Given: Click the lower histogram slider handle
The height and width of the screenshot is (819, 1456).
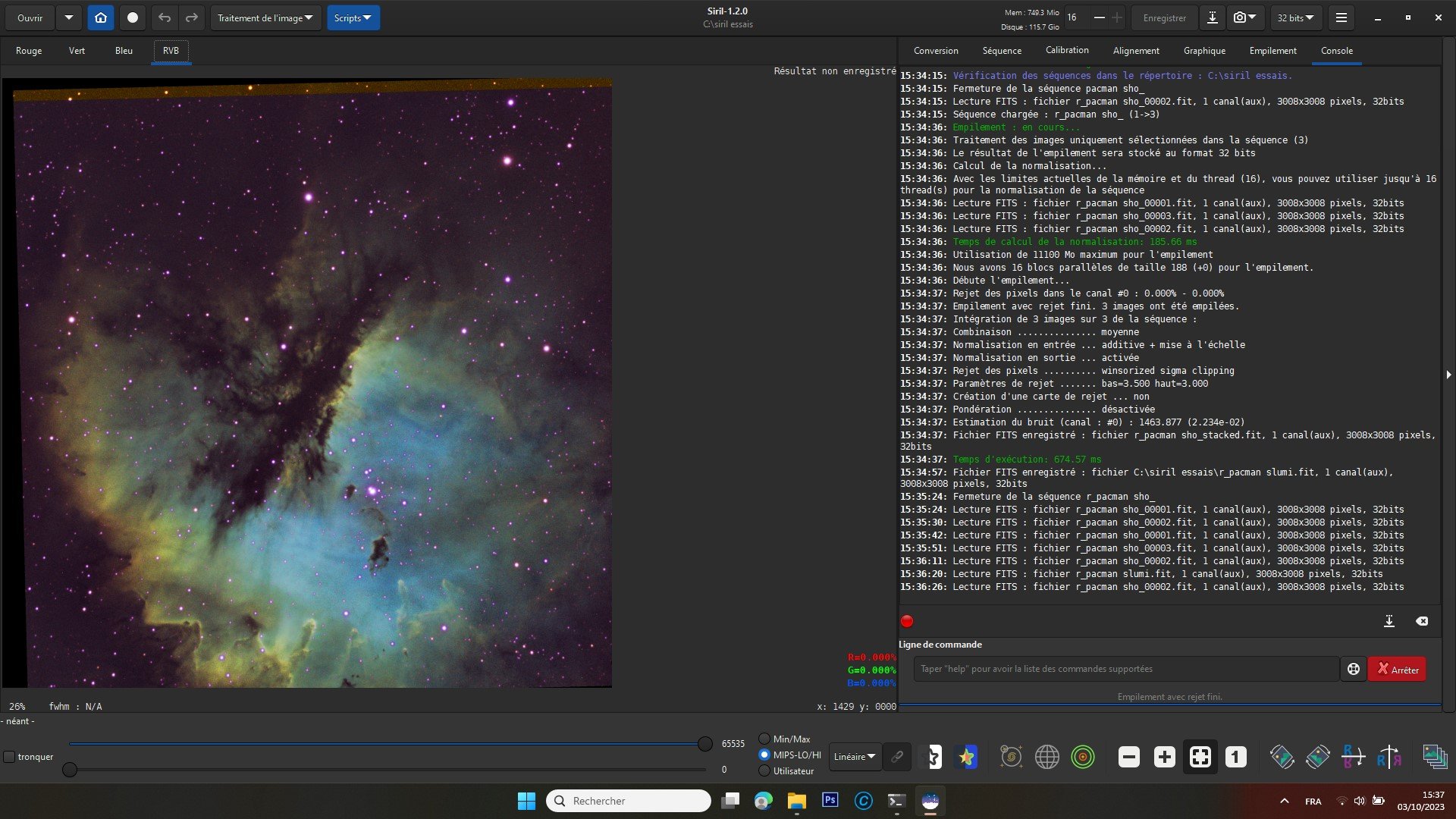Looking at the screenshot, I should click(x=70, y=770).
